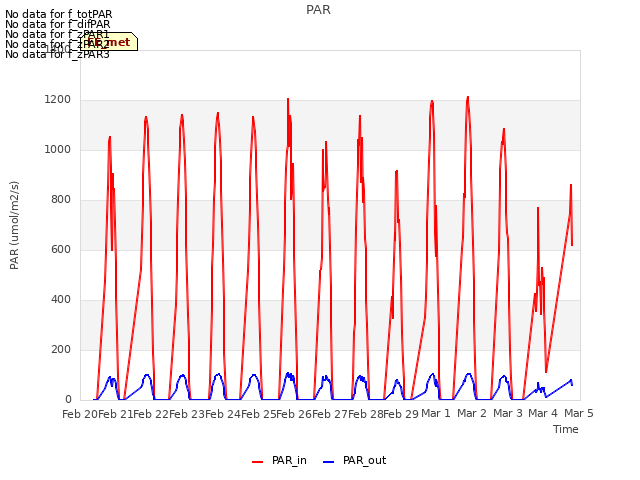Click the 0 y-axis tick label

coord(68,400)
